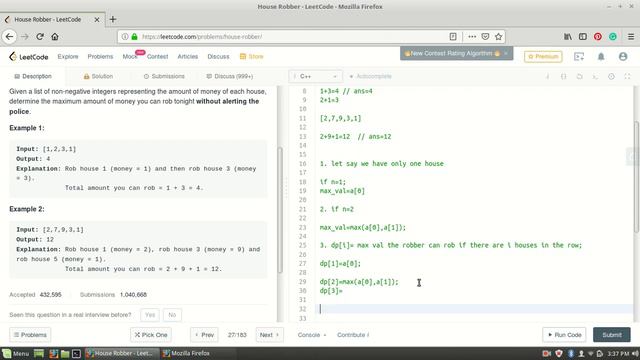Toggle the Autocomplete option
This screenshot has width=640, height=360.
370,76
